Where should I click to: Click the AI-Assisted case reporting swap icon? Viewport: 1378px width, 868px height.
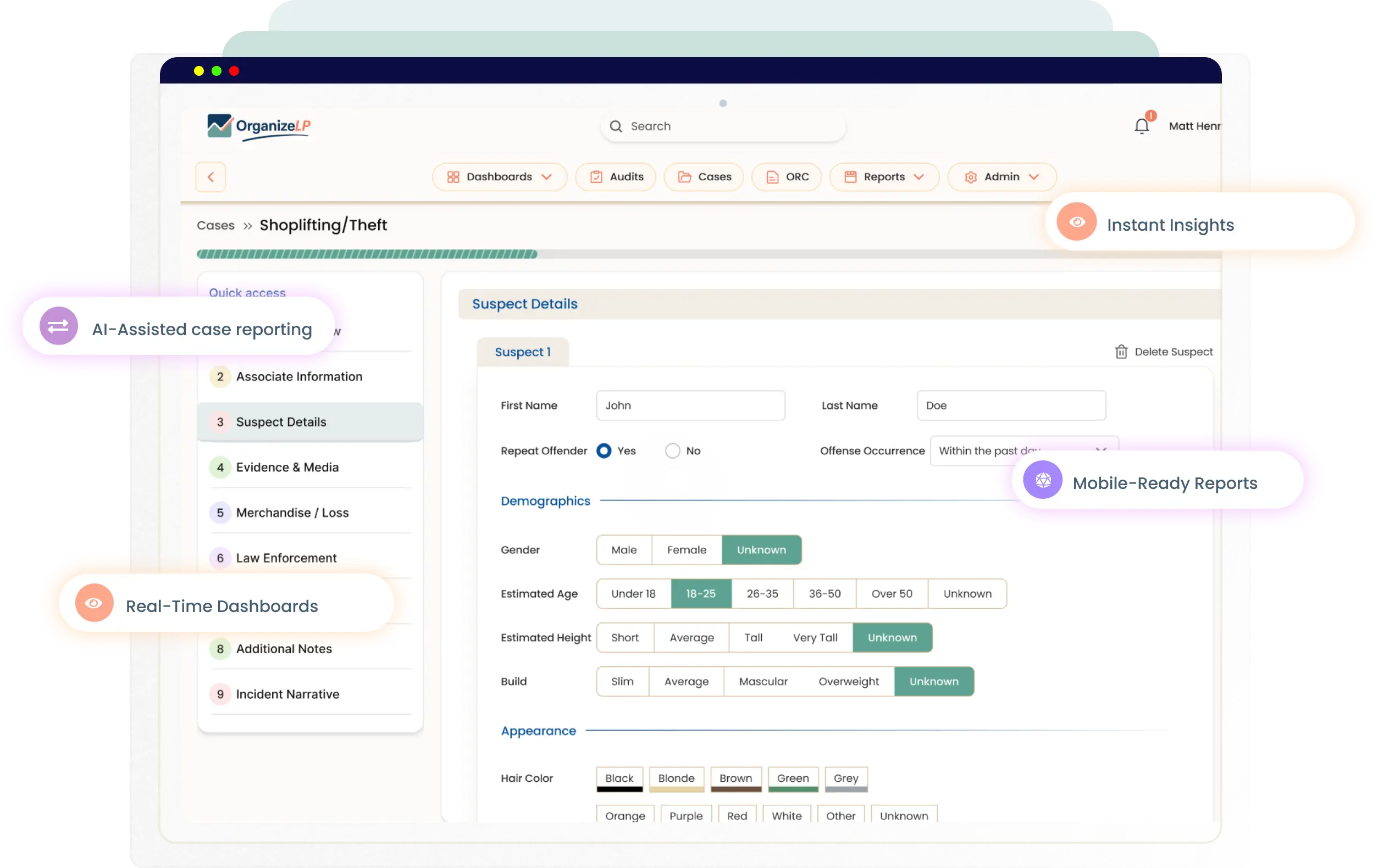pyautogui.click(x=58, y=326)
